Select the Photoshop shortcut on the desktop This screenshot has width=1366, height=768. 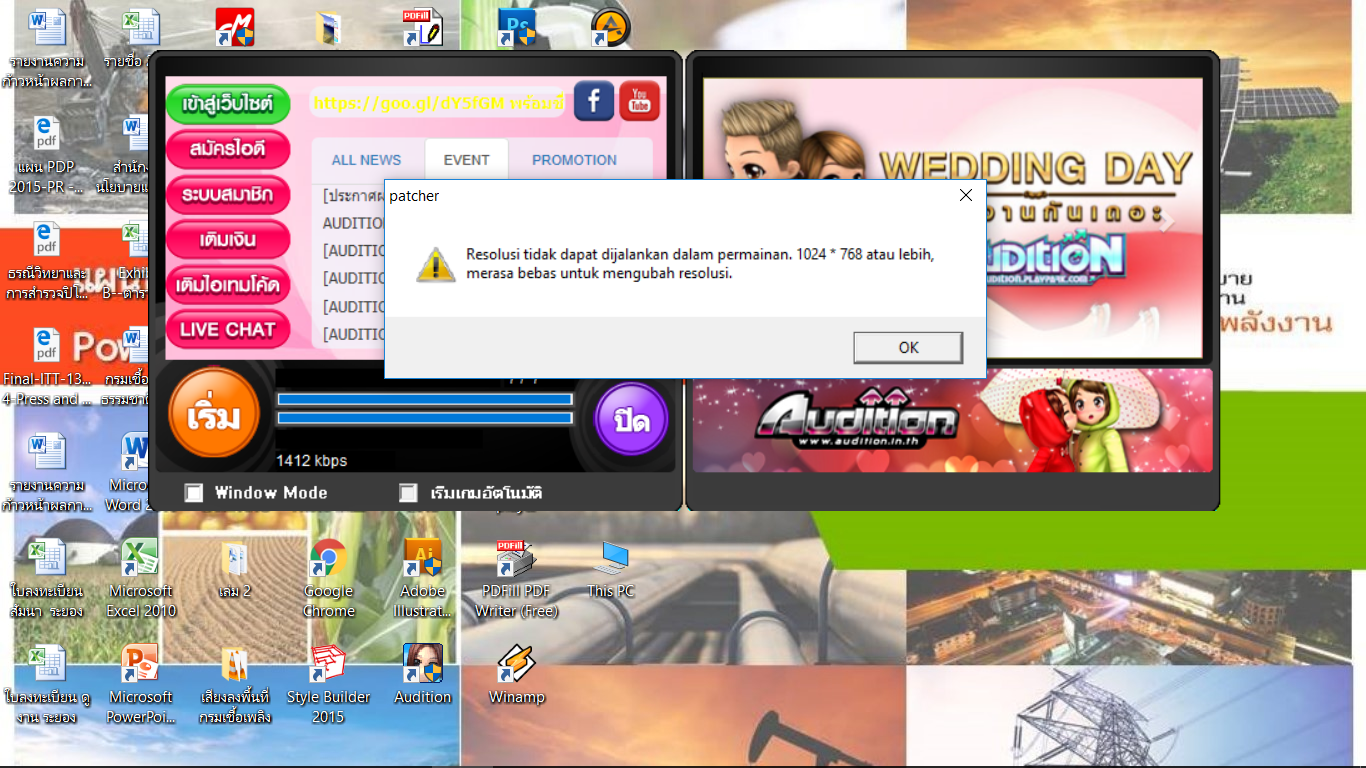coord(518,27)
